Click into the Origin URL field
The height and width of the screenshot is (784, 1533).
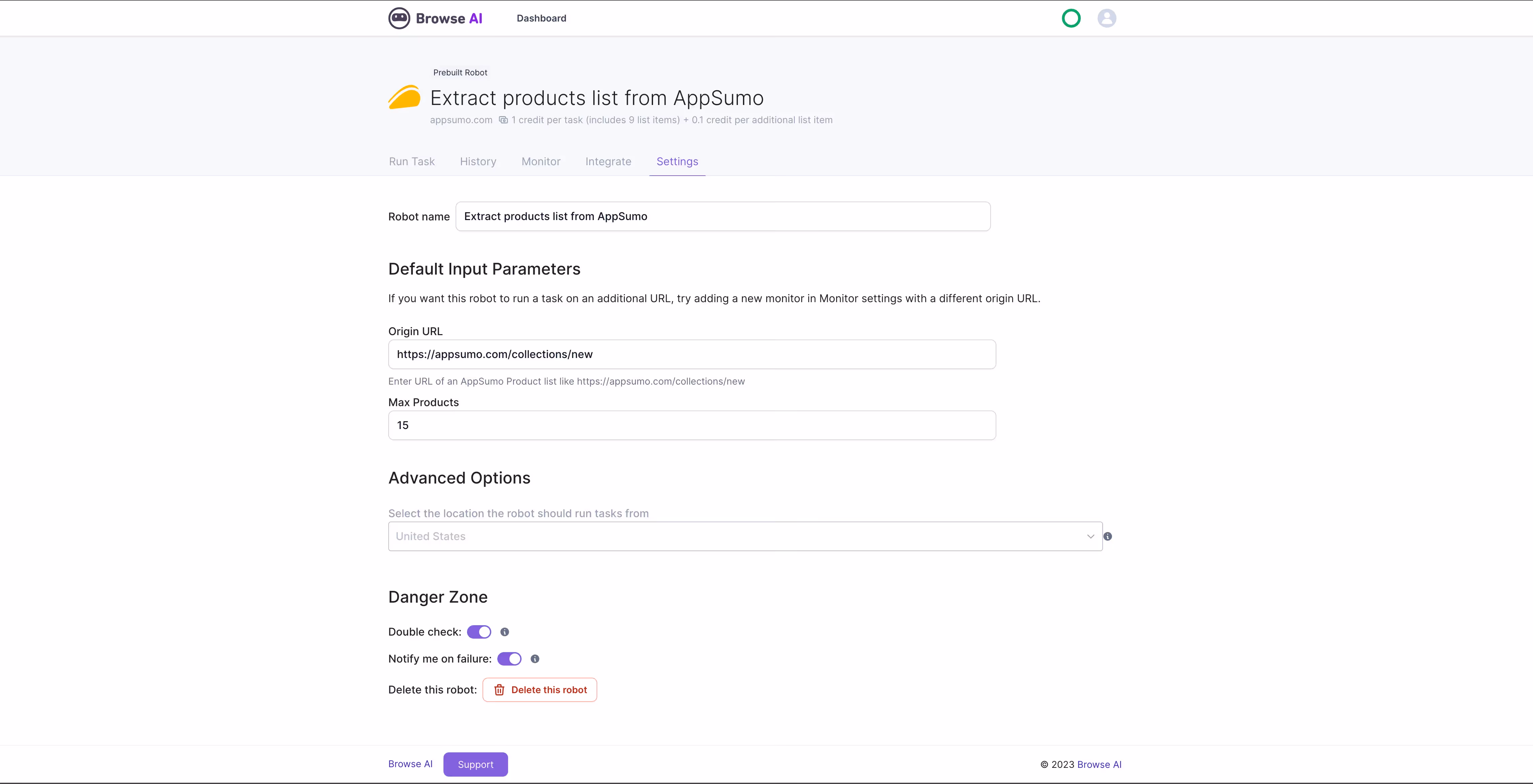(x=692, y=354)
